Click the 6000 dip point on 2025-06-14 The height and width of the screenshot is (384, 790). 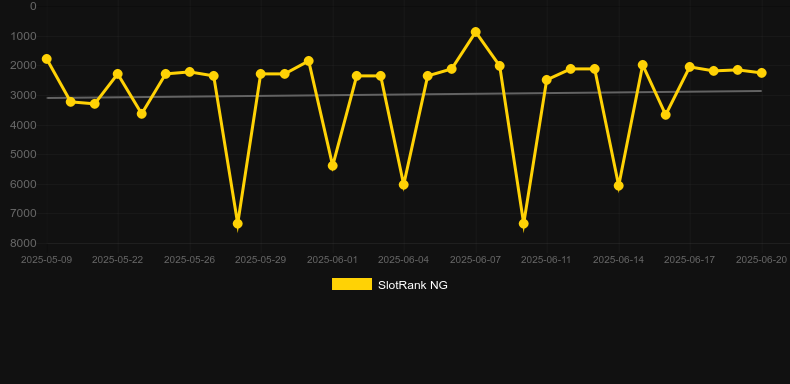coord(619,186)
